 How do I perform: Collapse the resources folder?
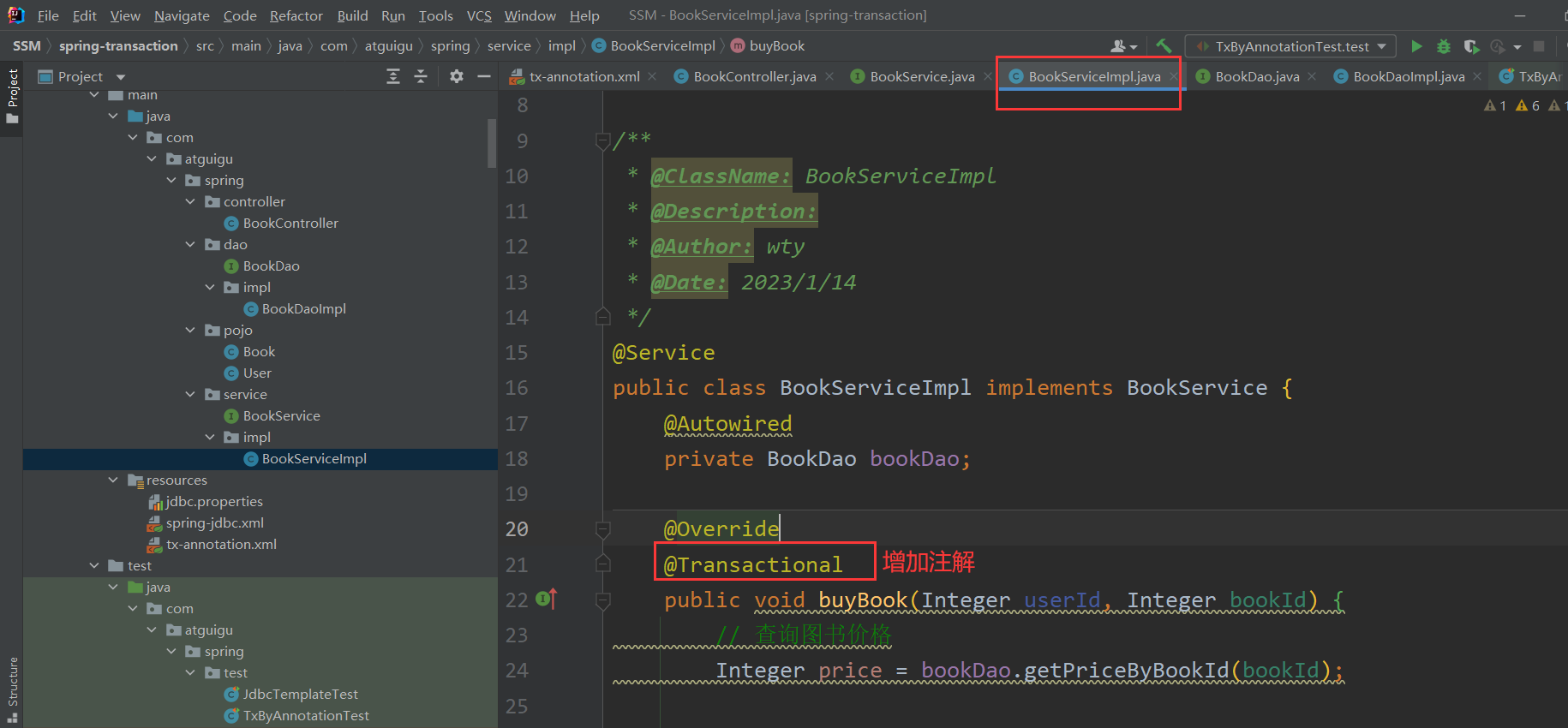point(113,480)
